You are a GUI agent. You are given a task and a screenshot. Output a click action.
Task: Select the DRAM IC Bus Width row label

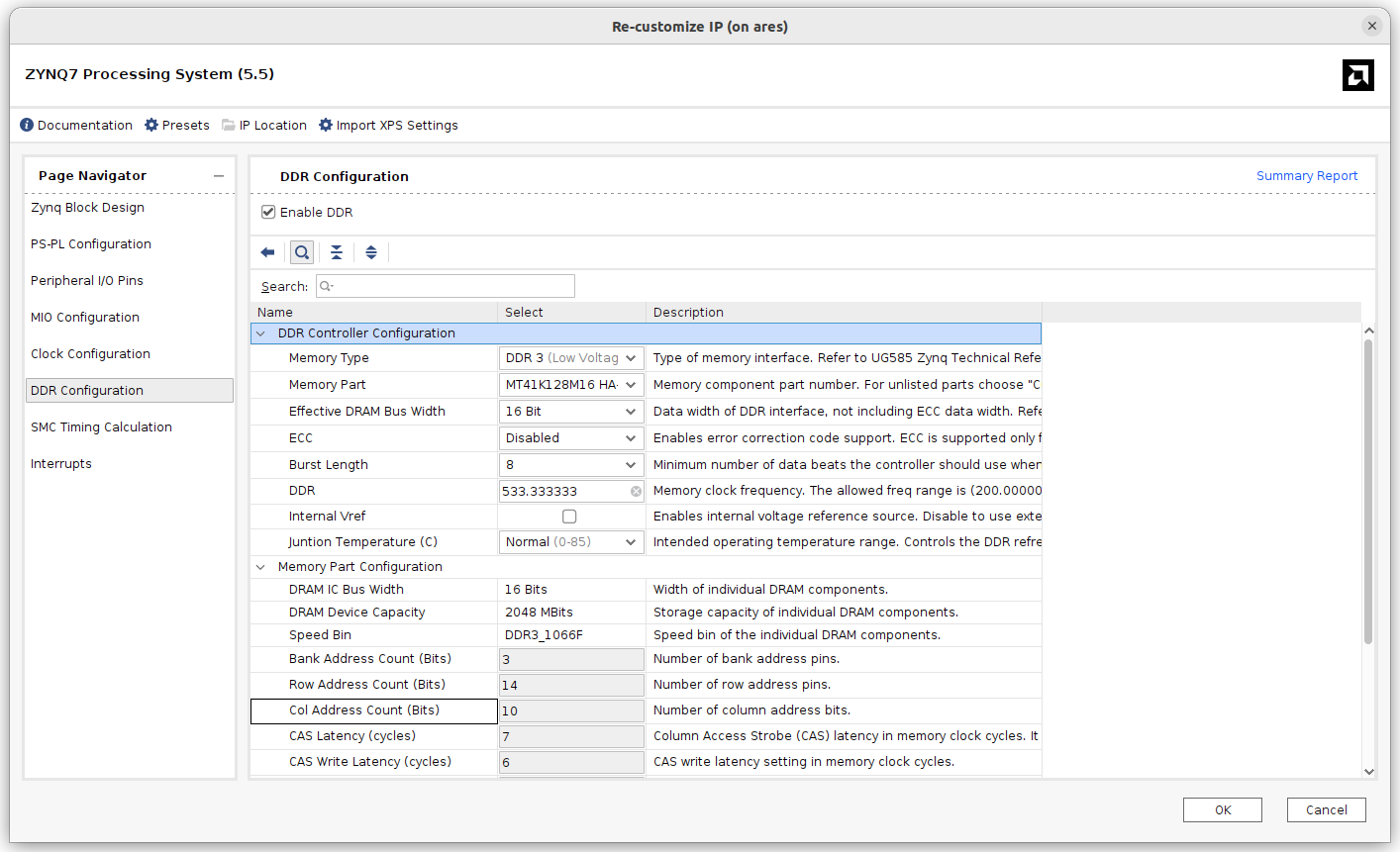point(347,590)
